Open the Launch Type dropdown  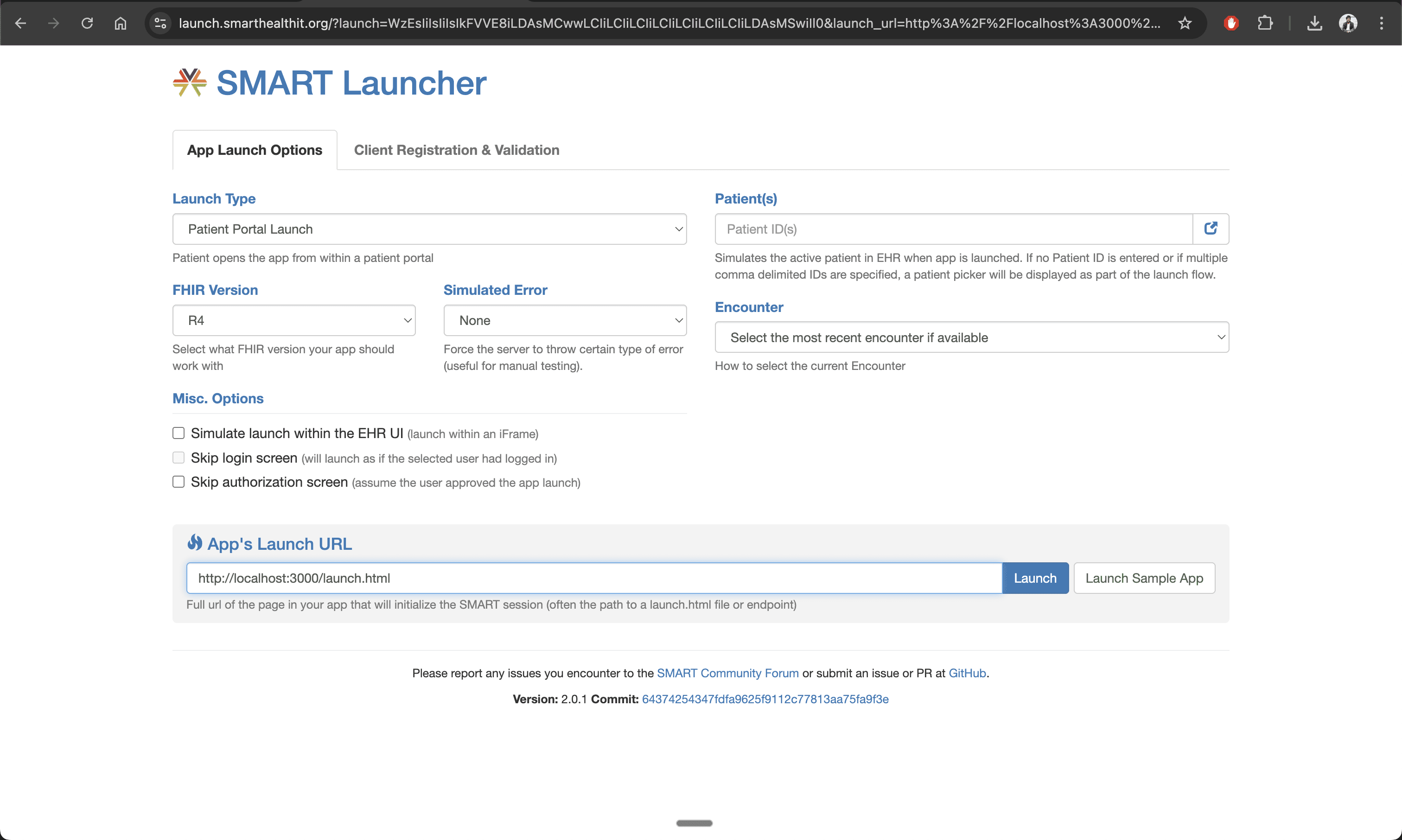[x=429, y=229]
